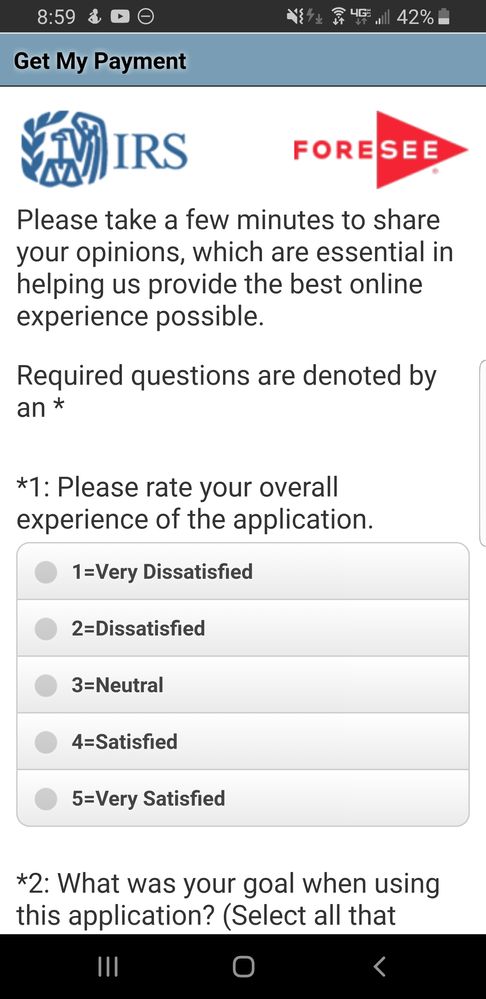Tap the Get My Payment header
The height and width of the screenshot is (999, 486).
pyautogui.click(x=100, y=61)
